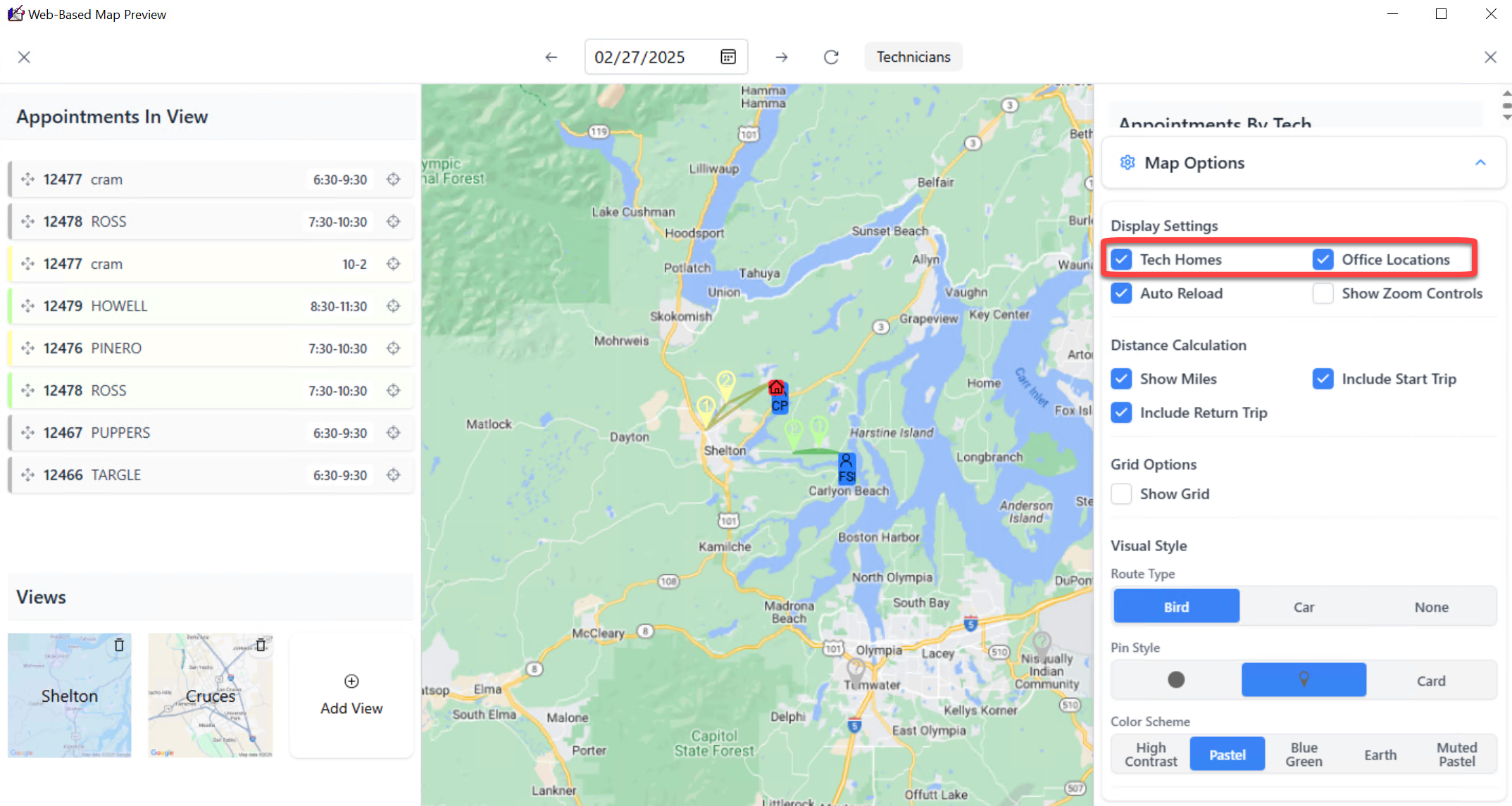The image size is (1512, 806).
Task: Switch the pin style to Card
Action: point(1431,681)
